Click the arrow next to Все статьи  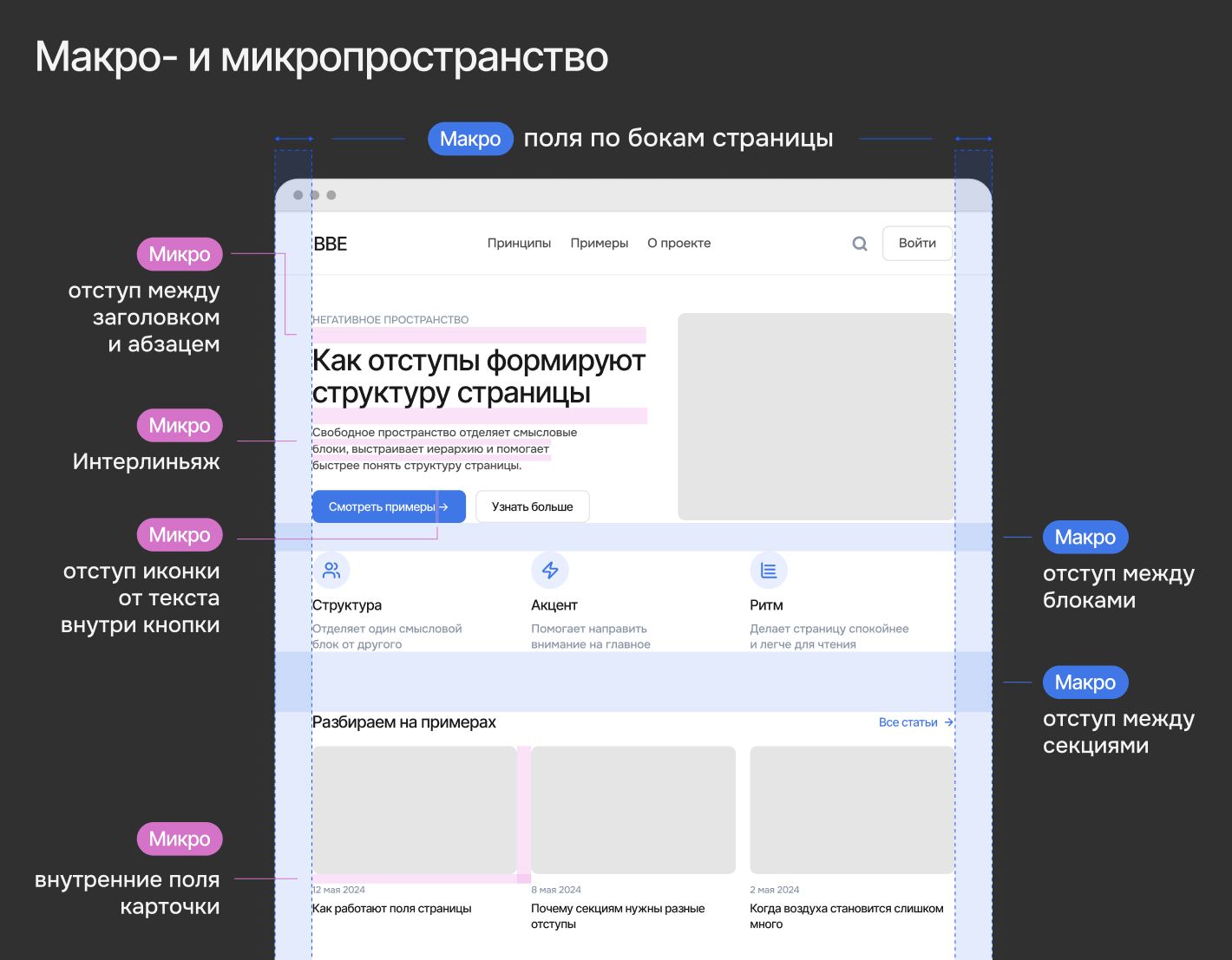(948, 722)
